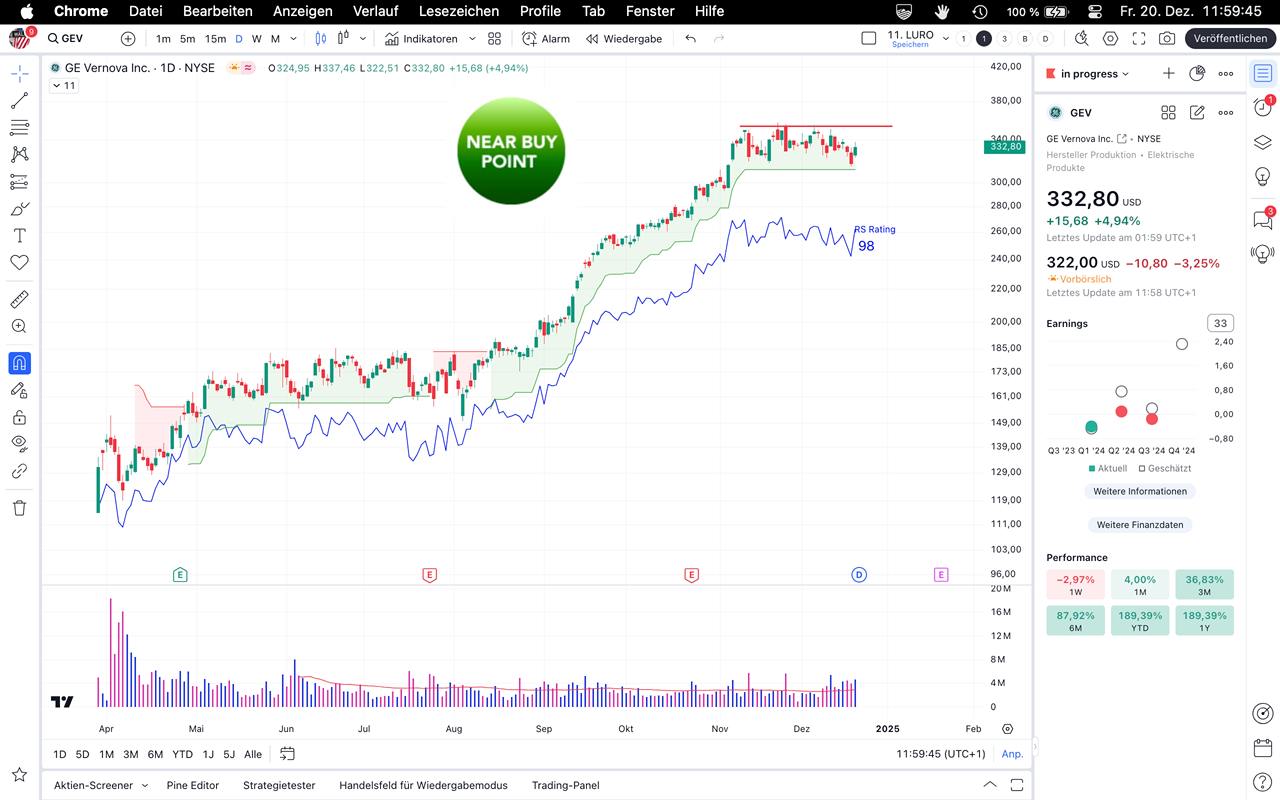Click the Weitere Finanzdaten button

[1140, 525]
